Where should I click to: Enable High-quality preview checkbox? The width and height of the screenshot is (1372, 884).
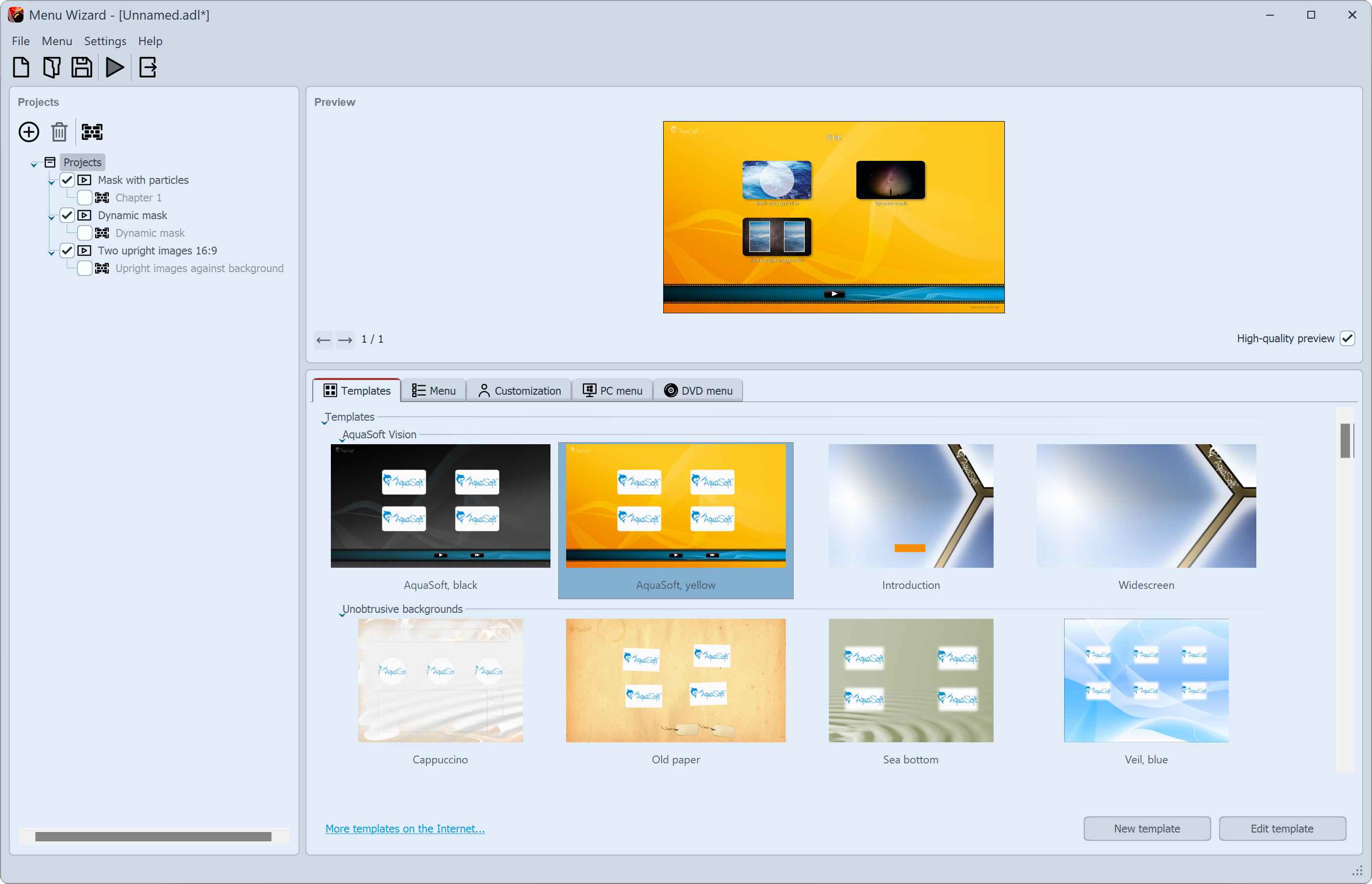1350,339
